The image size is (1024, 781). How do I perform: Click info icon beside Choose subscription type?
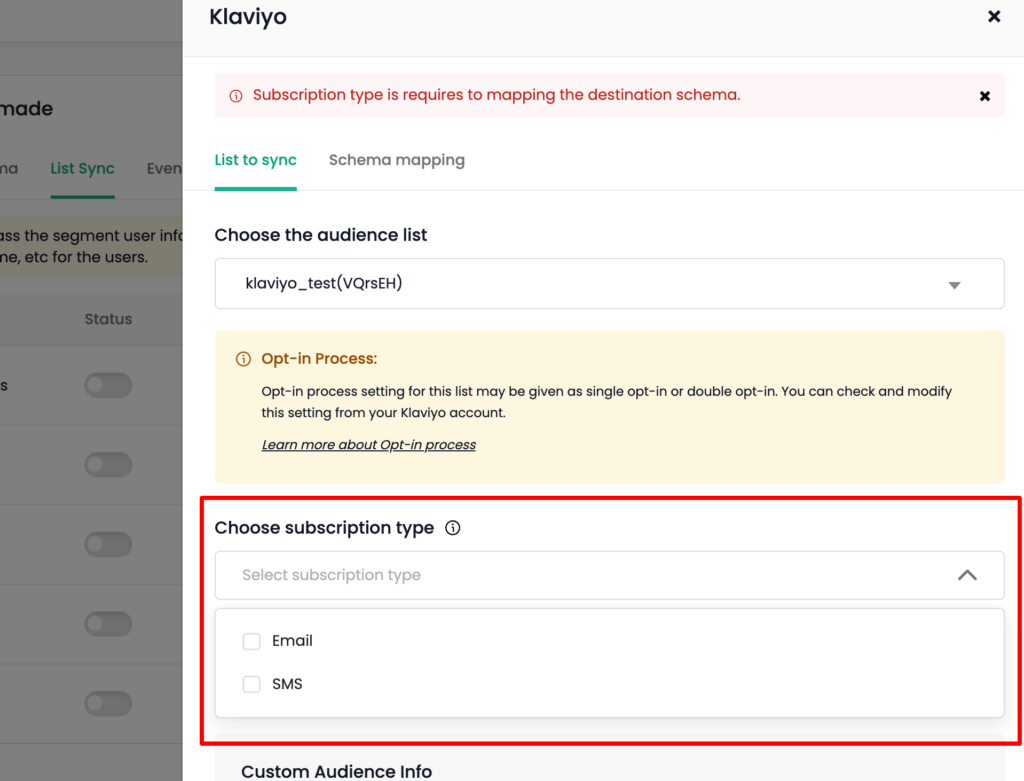tap(453, 528)
